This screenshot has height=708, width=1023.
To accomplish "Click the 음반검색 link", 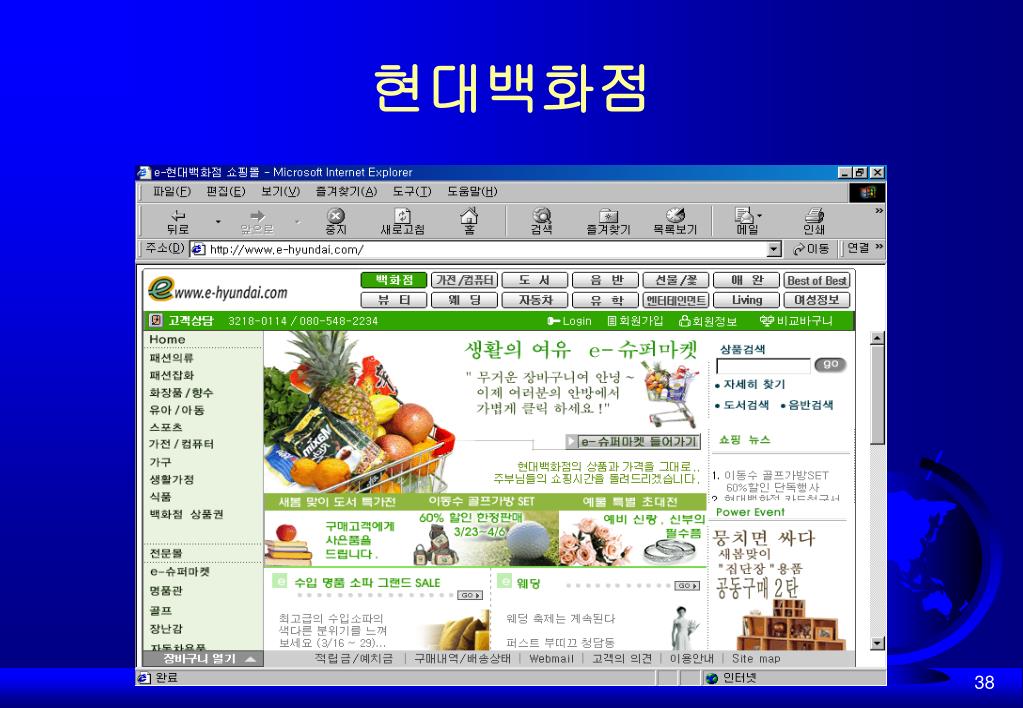I will [x=810, y=405].
